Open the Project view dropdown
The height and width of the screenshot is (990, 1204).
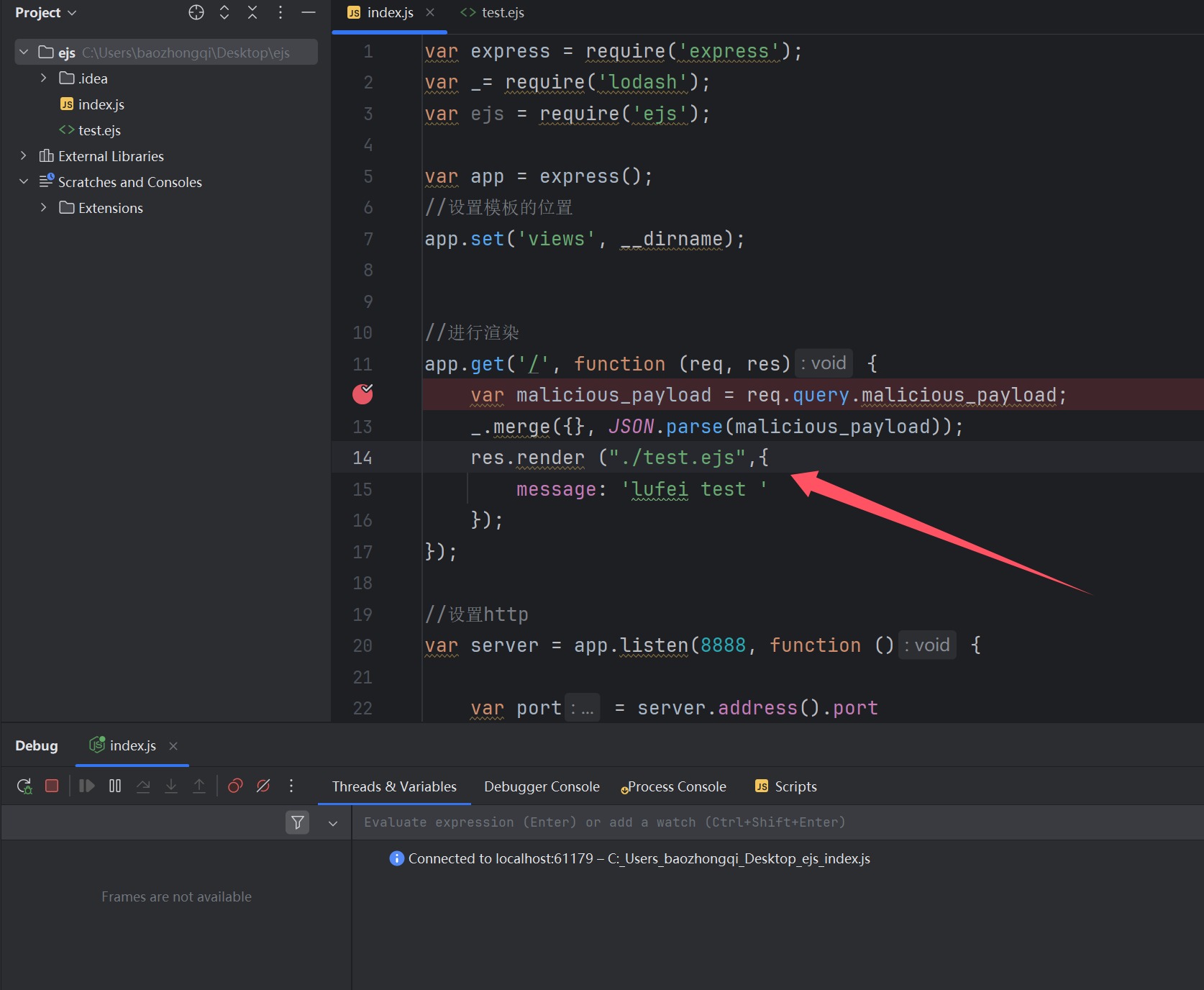46,13
